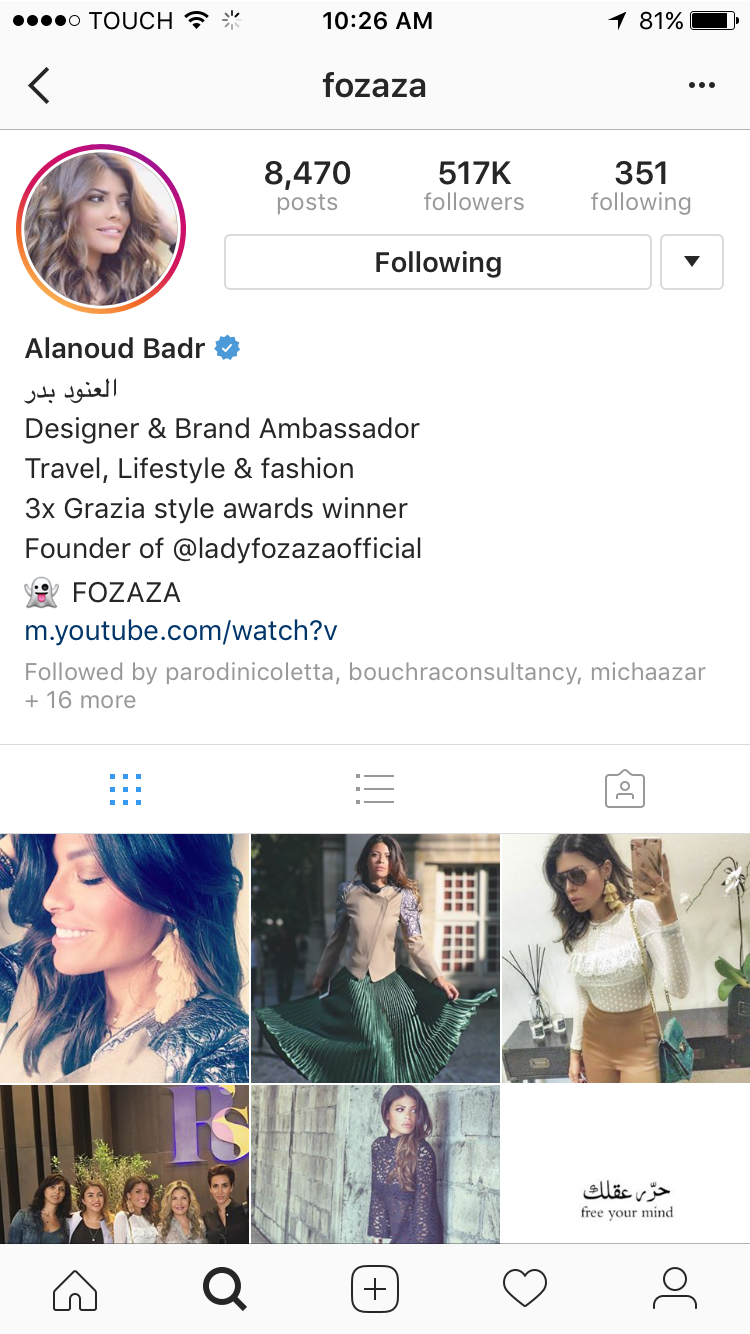Open own Profile icon in bottom bar
This screenshot has width=750, height=1334.
[675, 1288]
